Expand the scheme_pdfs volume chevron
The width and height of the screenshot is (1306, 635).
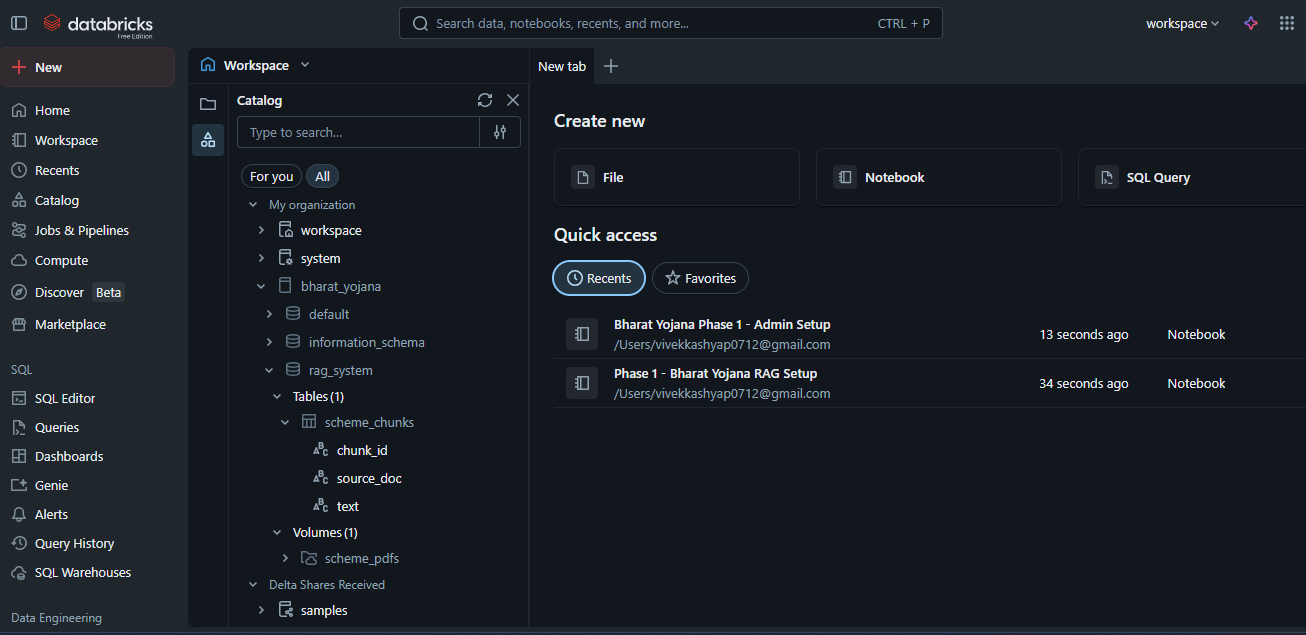pos(285,558)
